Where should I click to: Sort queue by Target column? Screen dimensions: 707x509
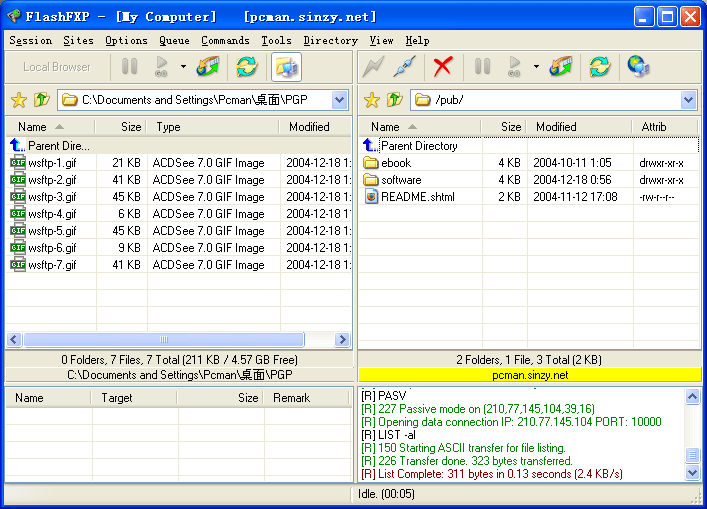coord(134,398)
